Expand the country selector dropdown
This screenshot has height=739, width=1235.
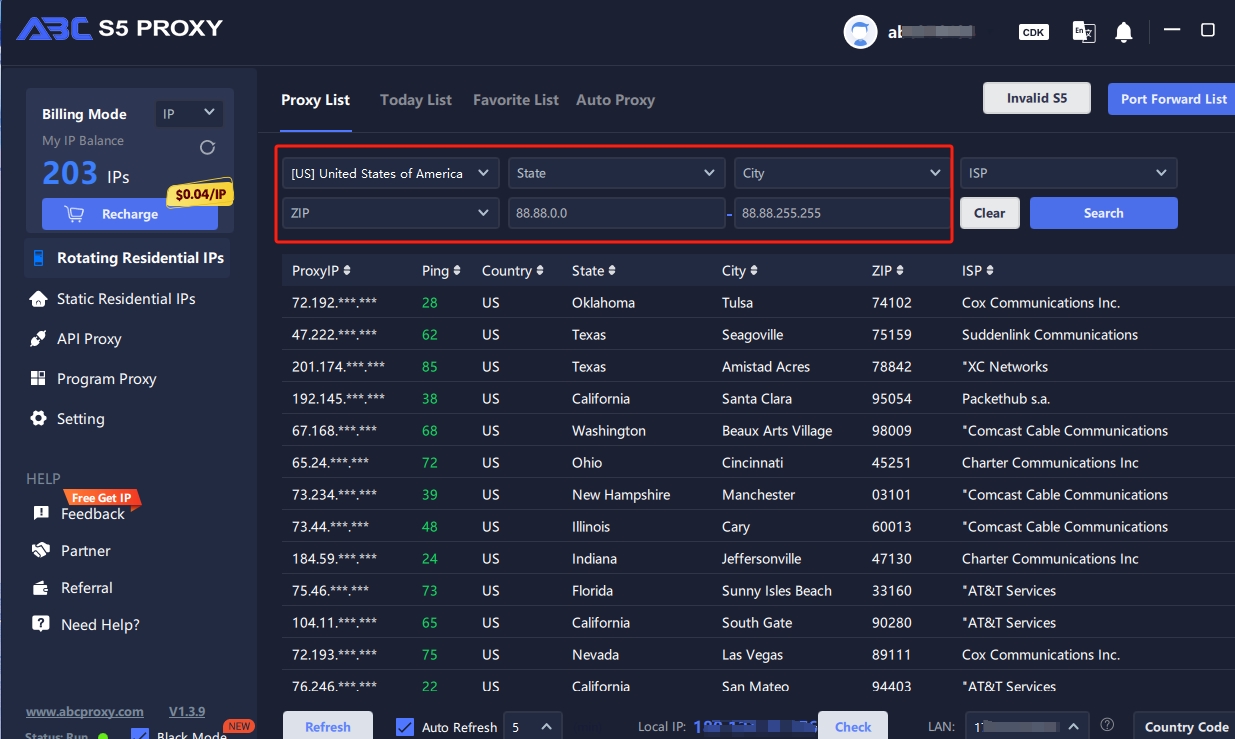(390, 173)
